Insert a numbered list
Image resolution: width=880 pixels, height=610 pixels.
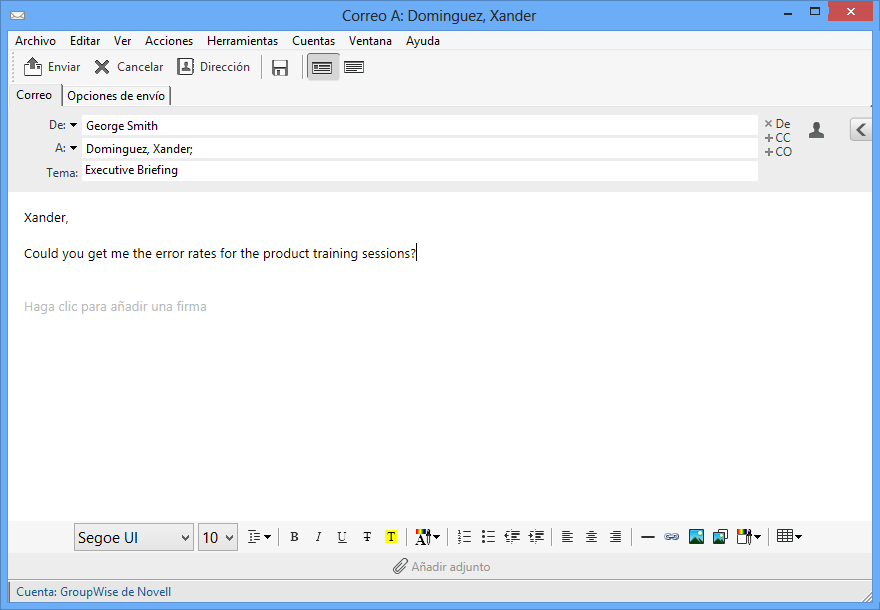pyautogui.click(x=464, y=537)
